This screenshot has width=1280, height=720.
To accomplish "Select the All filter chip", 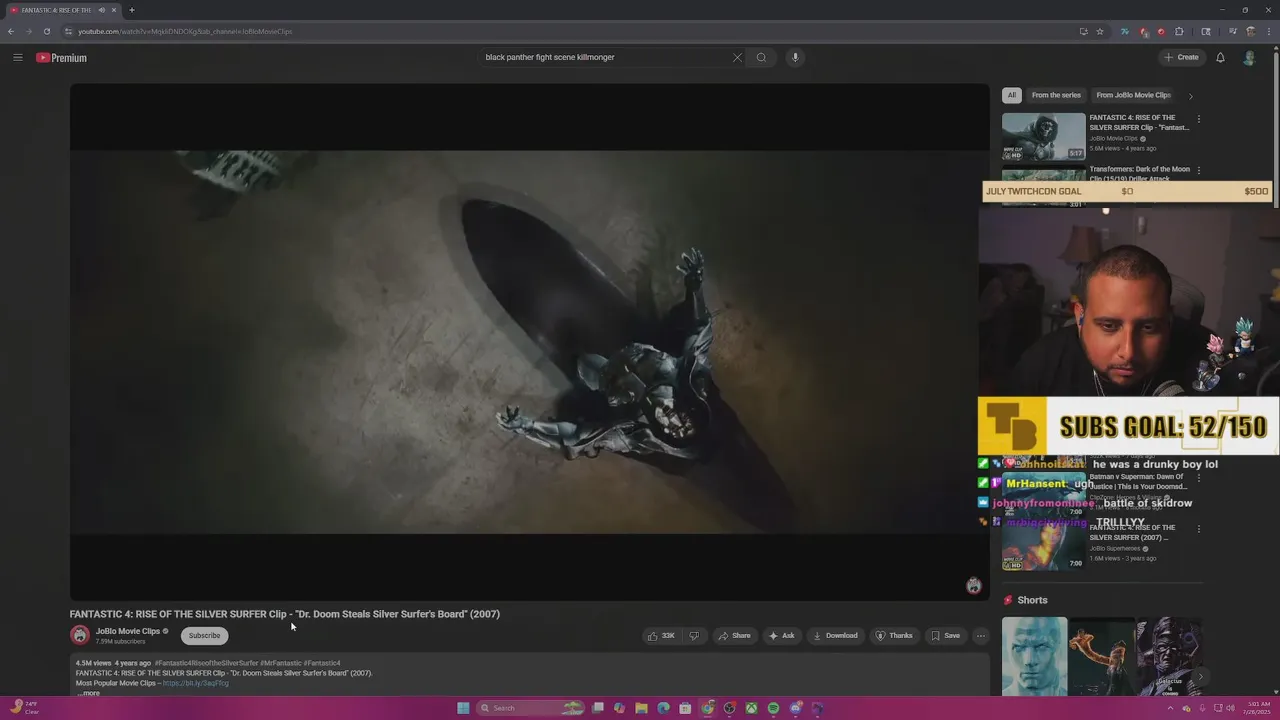I will (1012, 95).
